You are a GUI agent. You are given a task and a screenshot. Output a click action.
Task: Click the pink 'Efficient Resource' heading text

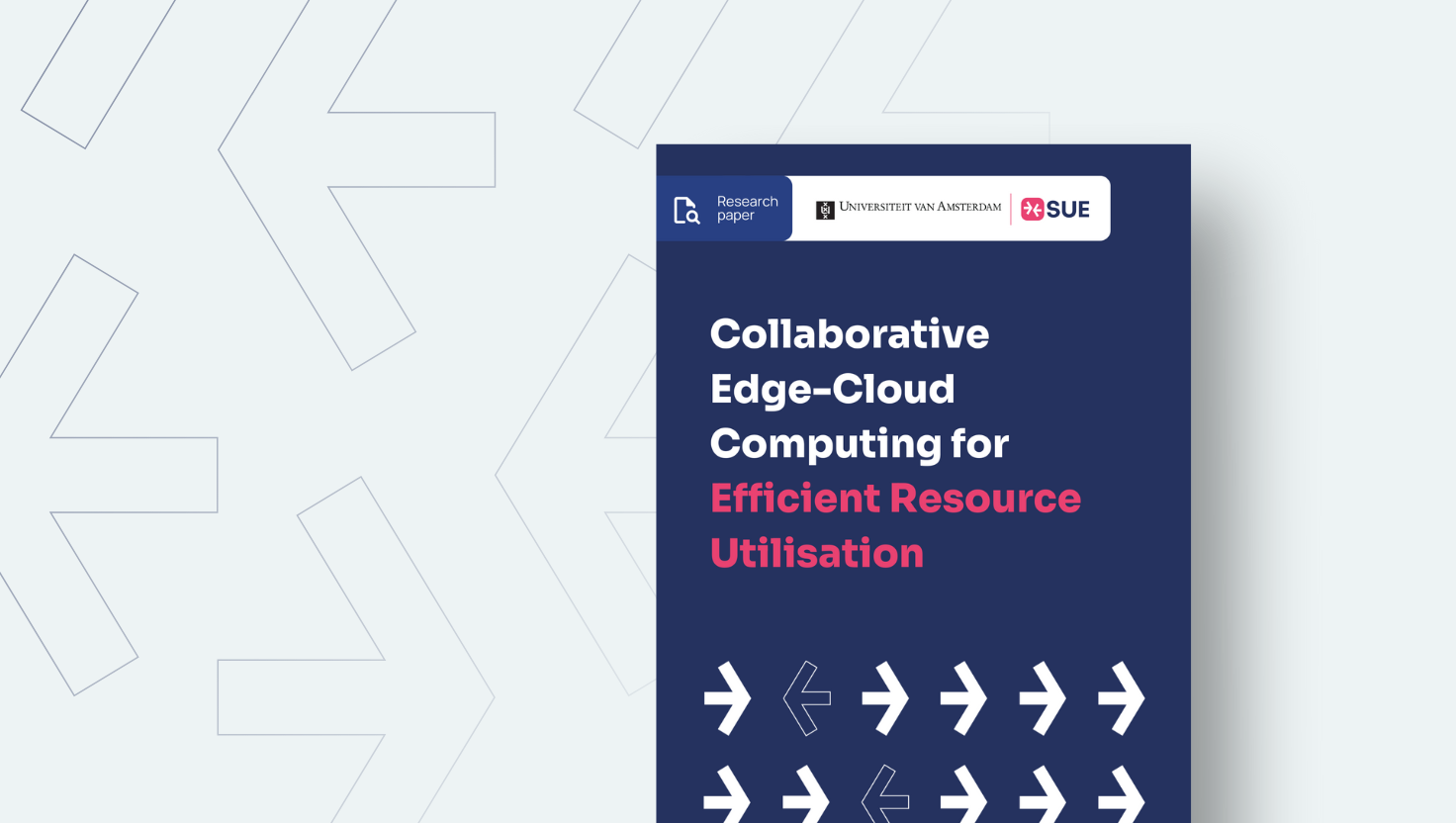tap(895, 499)
